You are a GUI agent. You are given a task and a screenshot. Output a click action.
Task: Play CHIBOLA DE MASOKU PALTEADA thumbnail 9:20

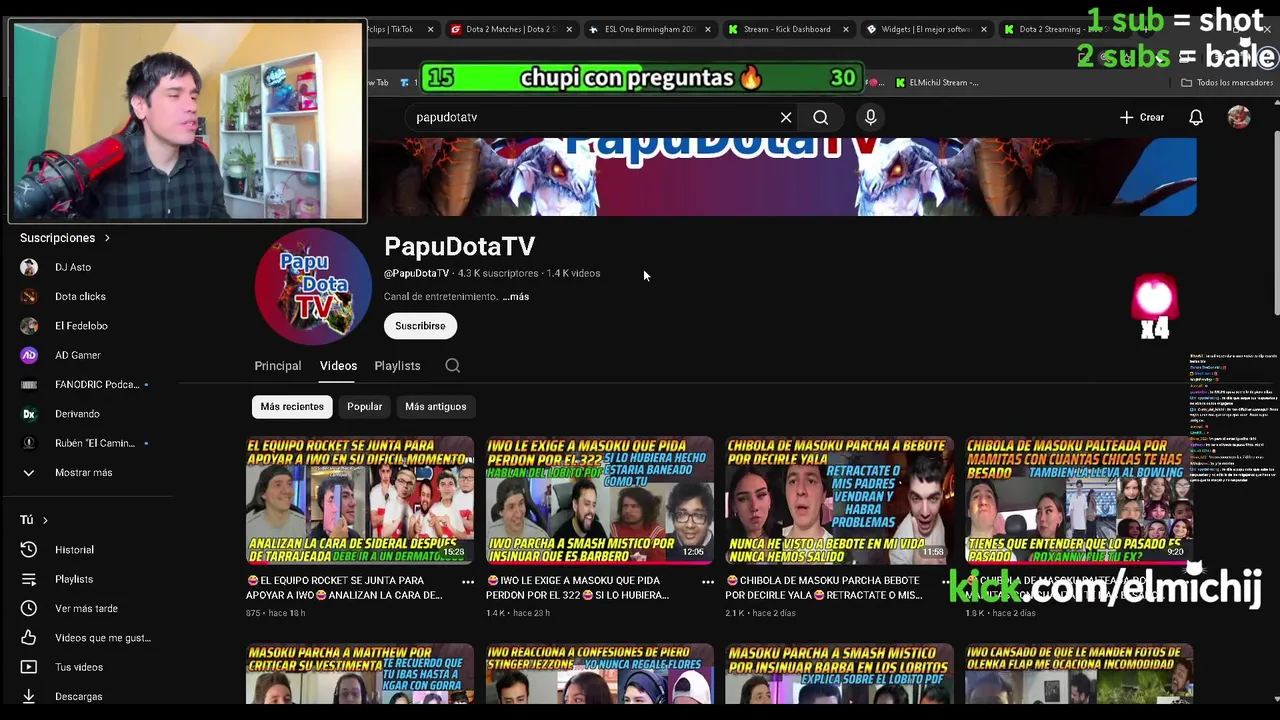(1079, 500)
